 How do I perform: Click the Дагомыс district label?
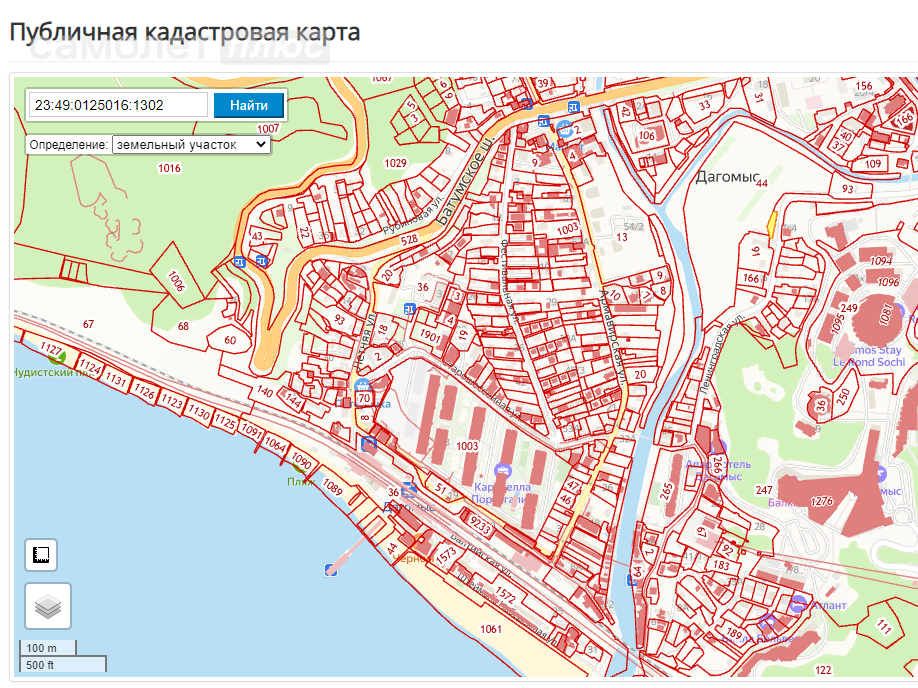coord(728,176)
